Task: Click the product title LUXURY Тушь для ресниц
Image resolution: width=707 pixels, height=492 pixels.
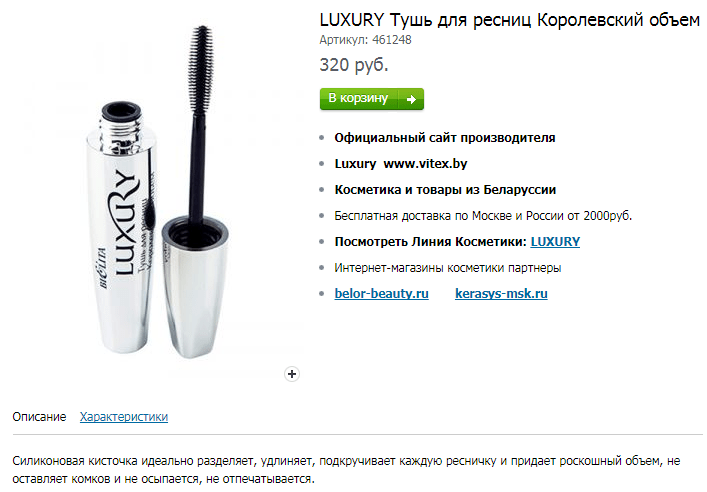Action: click(x=510, y=20)
